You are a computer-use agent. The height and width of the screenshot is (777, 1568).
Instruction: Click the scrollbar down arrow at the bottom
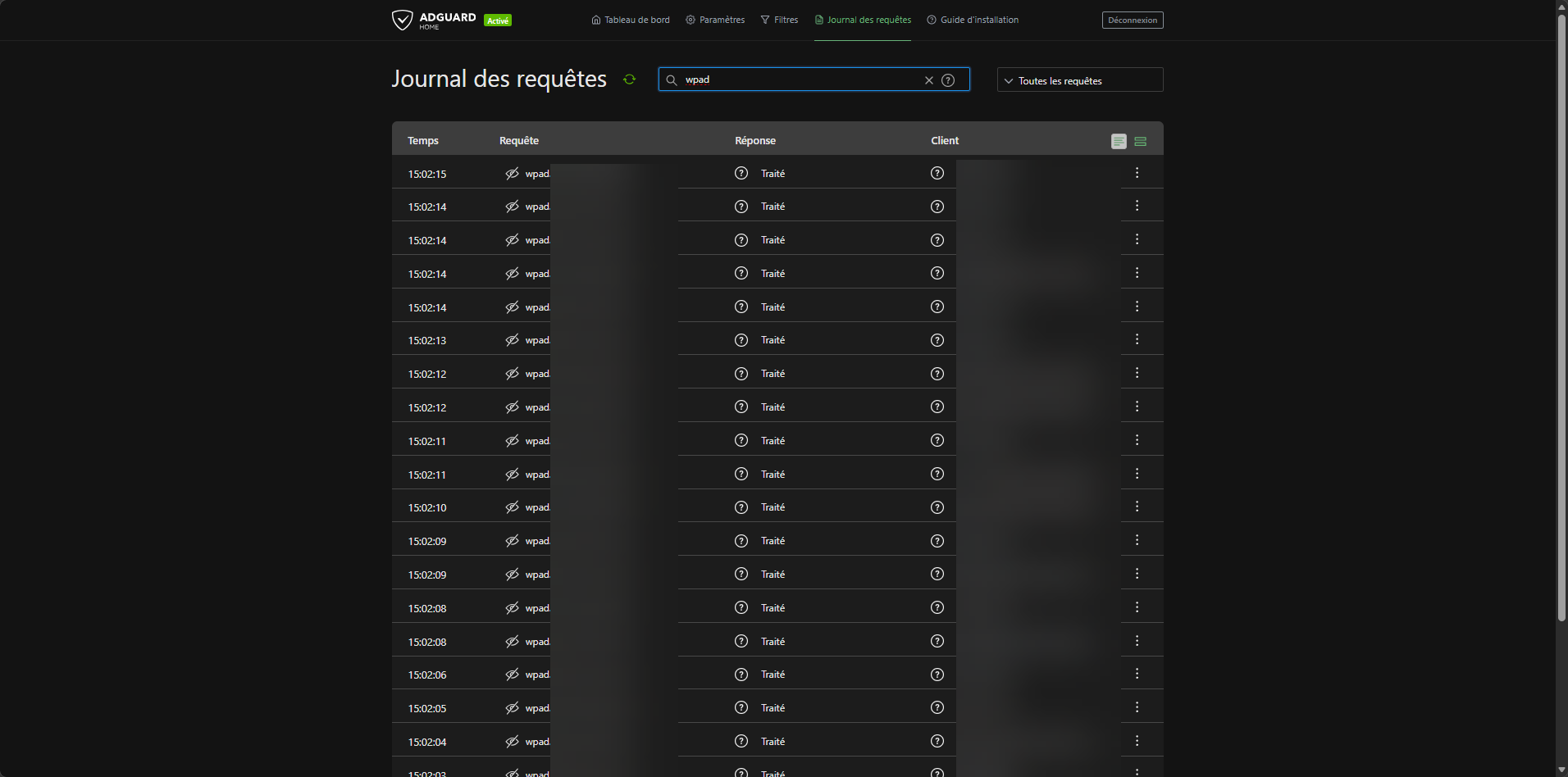pos(1561,770)
